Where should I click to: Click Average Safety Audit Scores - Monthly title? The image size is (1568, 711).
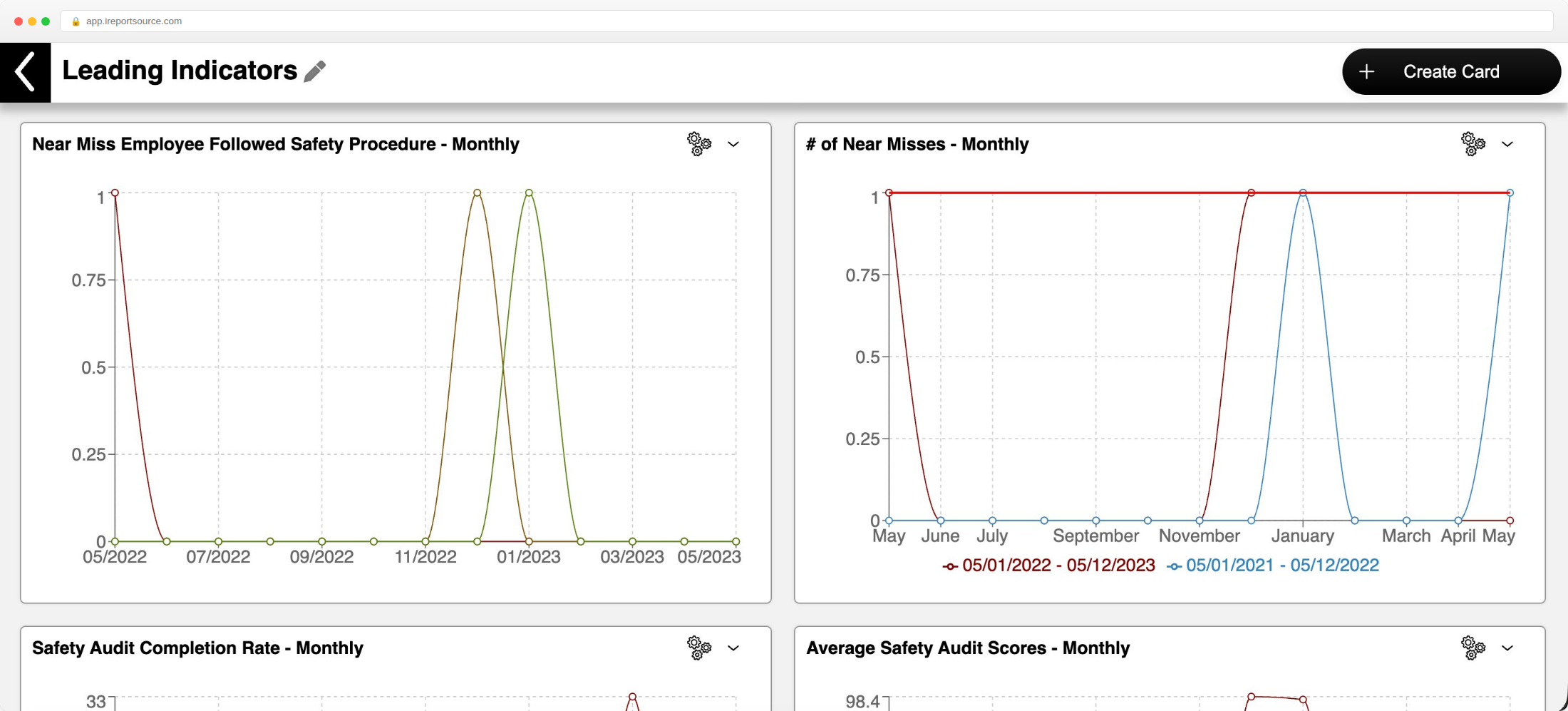point(968,648)
